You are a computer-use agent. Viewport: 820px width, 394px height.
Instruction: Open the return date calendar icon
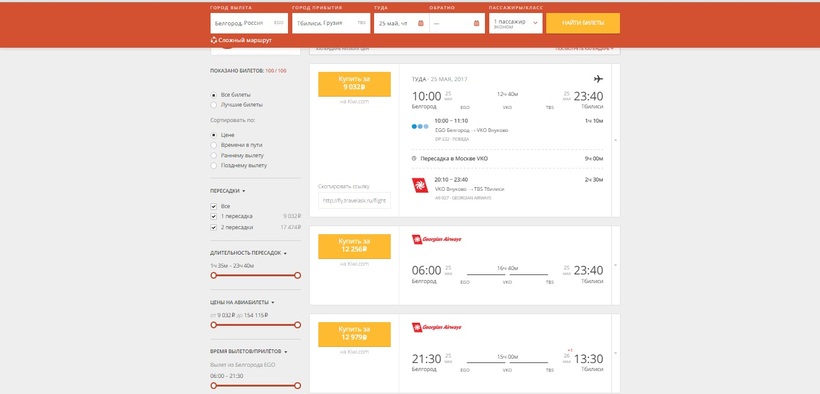tap(476, 23)
